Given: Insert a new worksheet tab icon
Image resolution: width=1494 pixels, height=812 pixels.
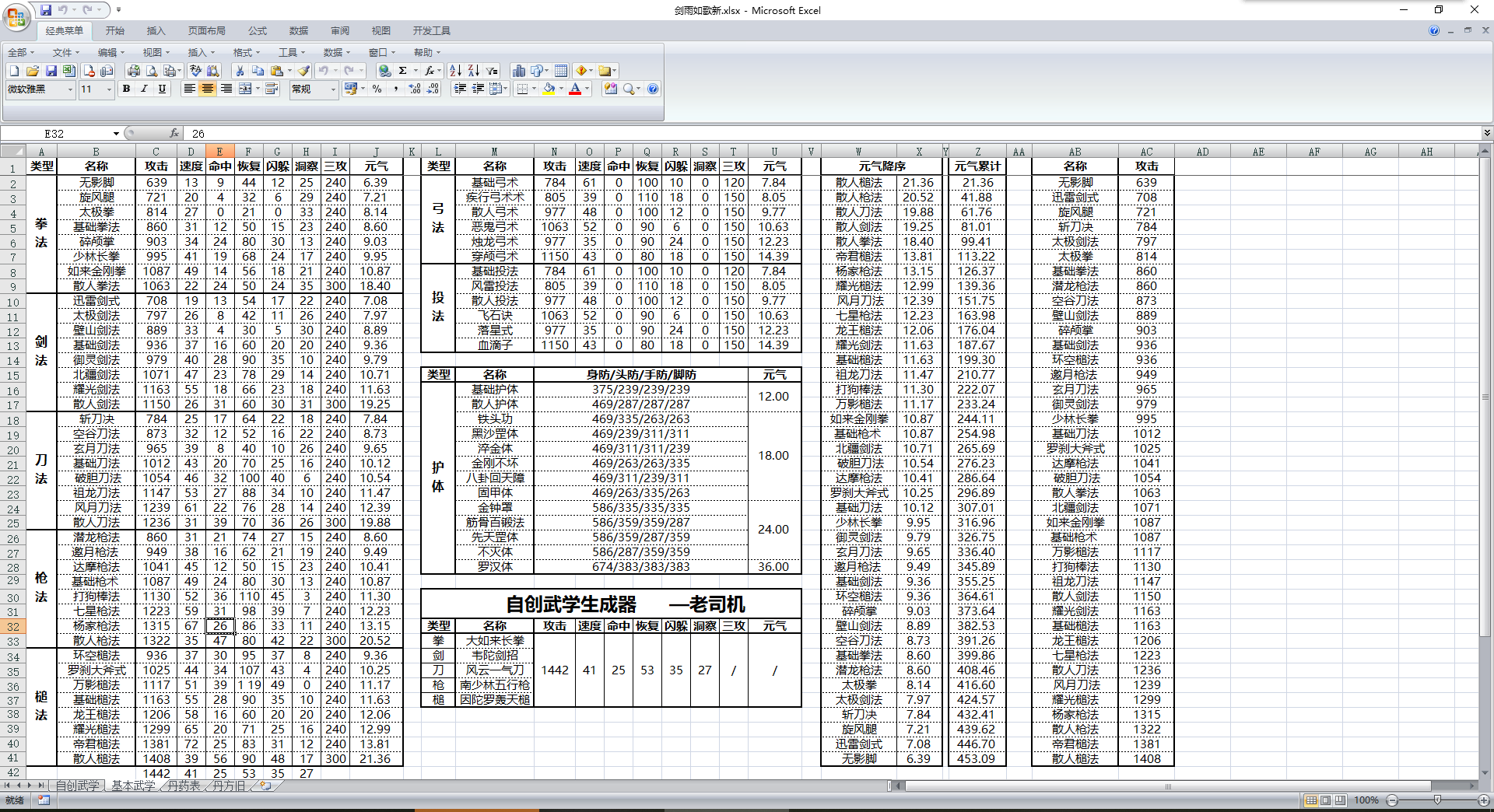Looking at the screenshot, I should 266,786.
